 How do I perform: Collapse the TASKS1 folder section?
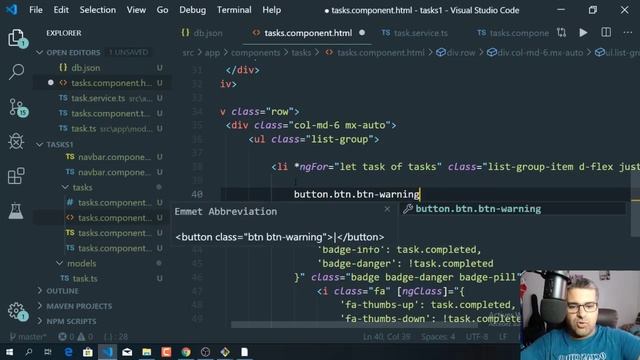coord(59,144)
